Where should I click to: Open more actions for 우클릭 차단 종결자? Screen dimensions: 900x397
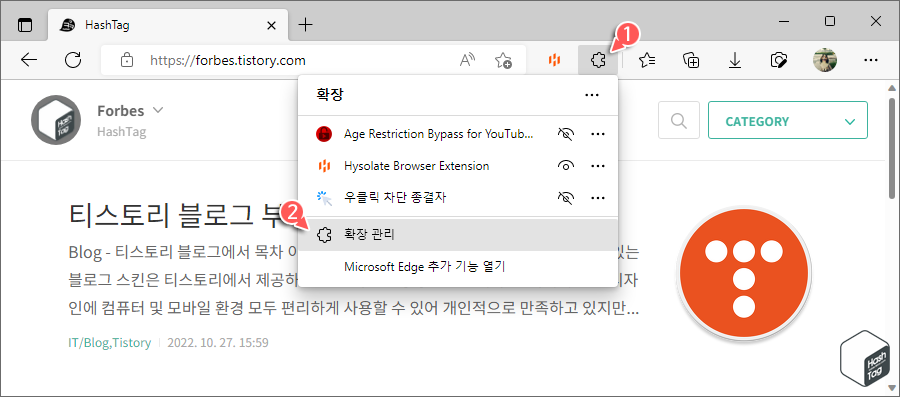(x=598, y=198)
